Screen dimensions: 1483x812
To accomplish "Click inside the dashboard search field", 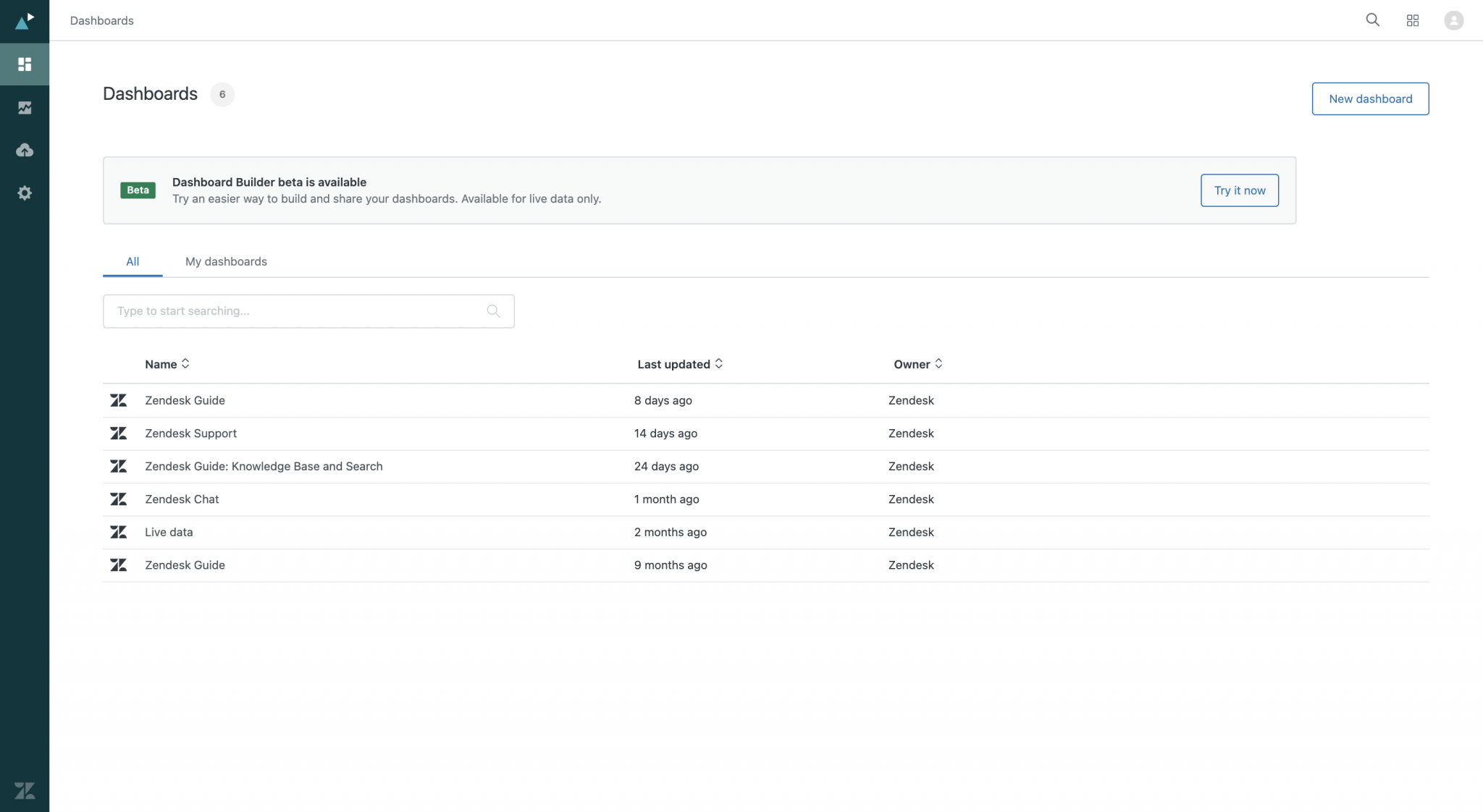I will point(290,310).
